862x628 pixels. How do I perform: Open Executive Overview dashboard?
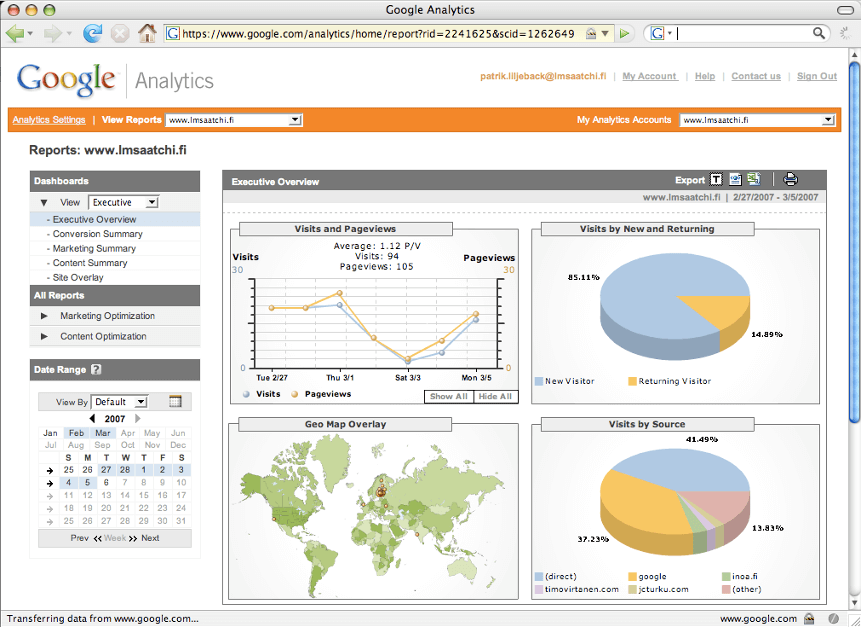(x=94, y=219)
